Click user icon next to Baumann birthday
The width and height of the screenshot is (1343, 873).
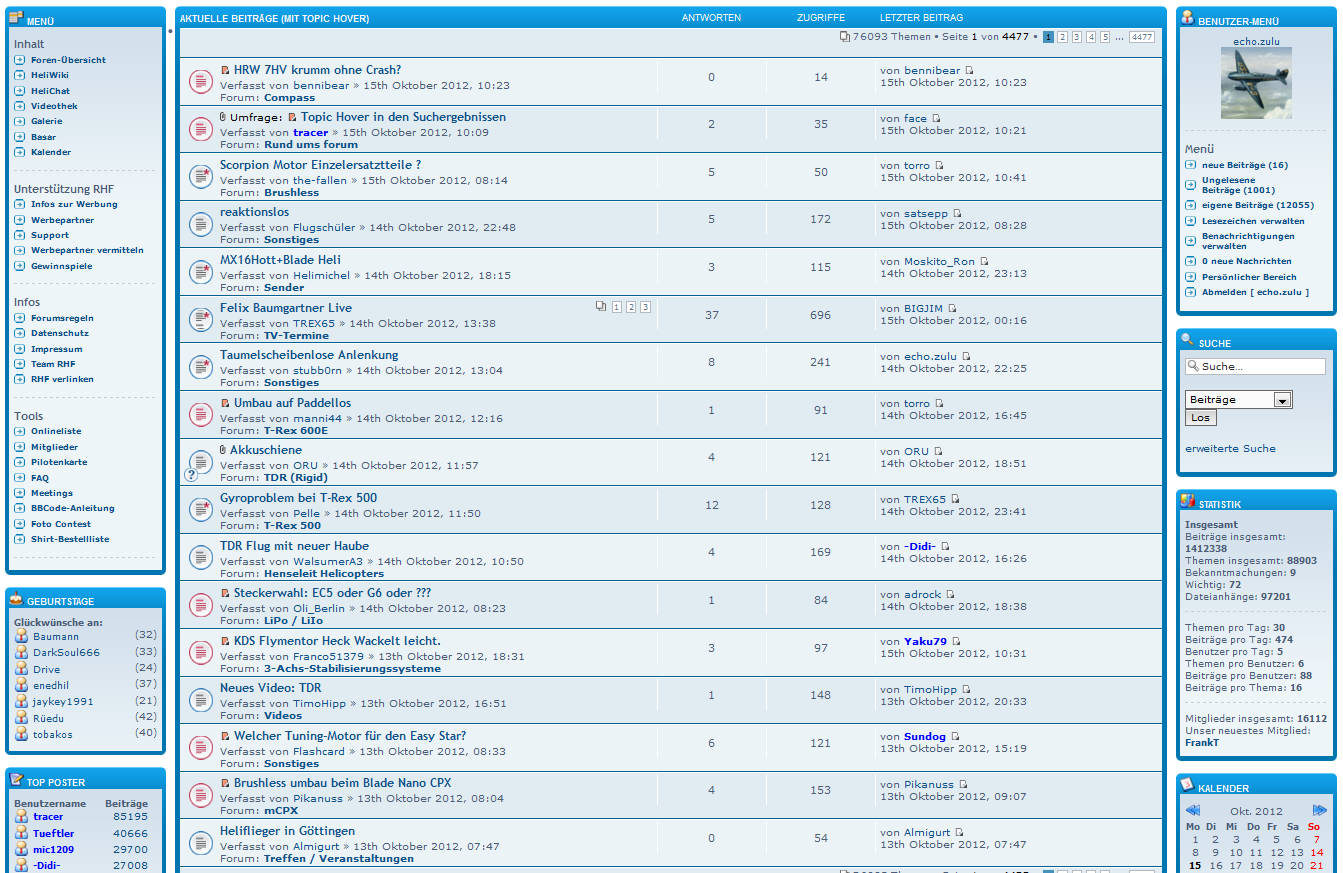coord(20,636)
